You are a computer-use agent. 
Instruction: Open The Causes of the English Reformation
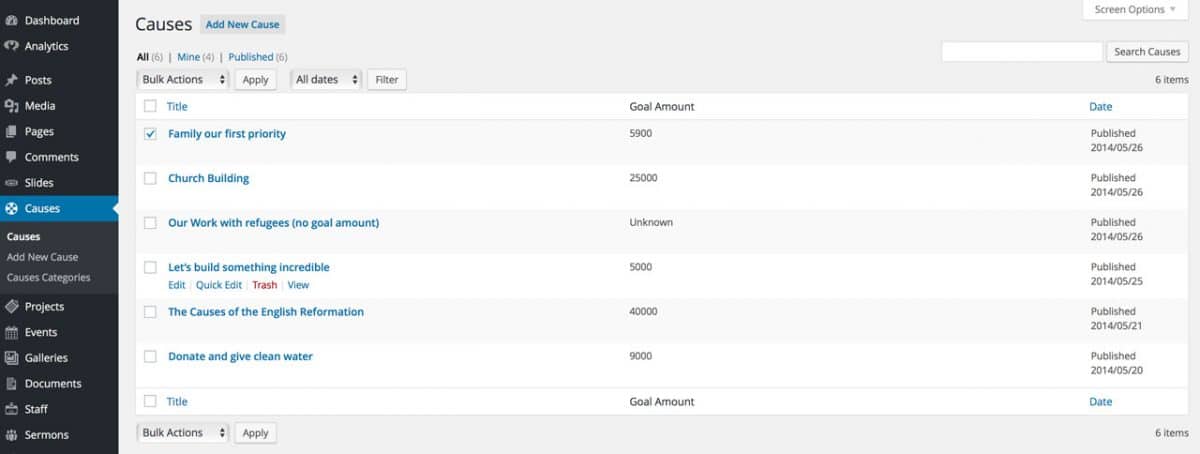coord(266,312)
